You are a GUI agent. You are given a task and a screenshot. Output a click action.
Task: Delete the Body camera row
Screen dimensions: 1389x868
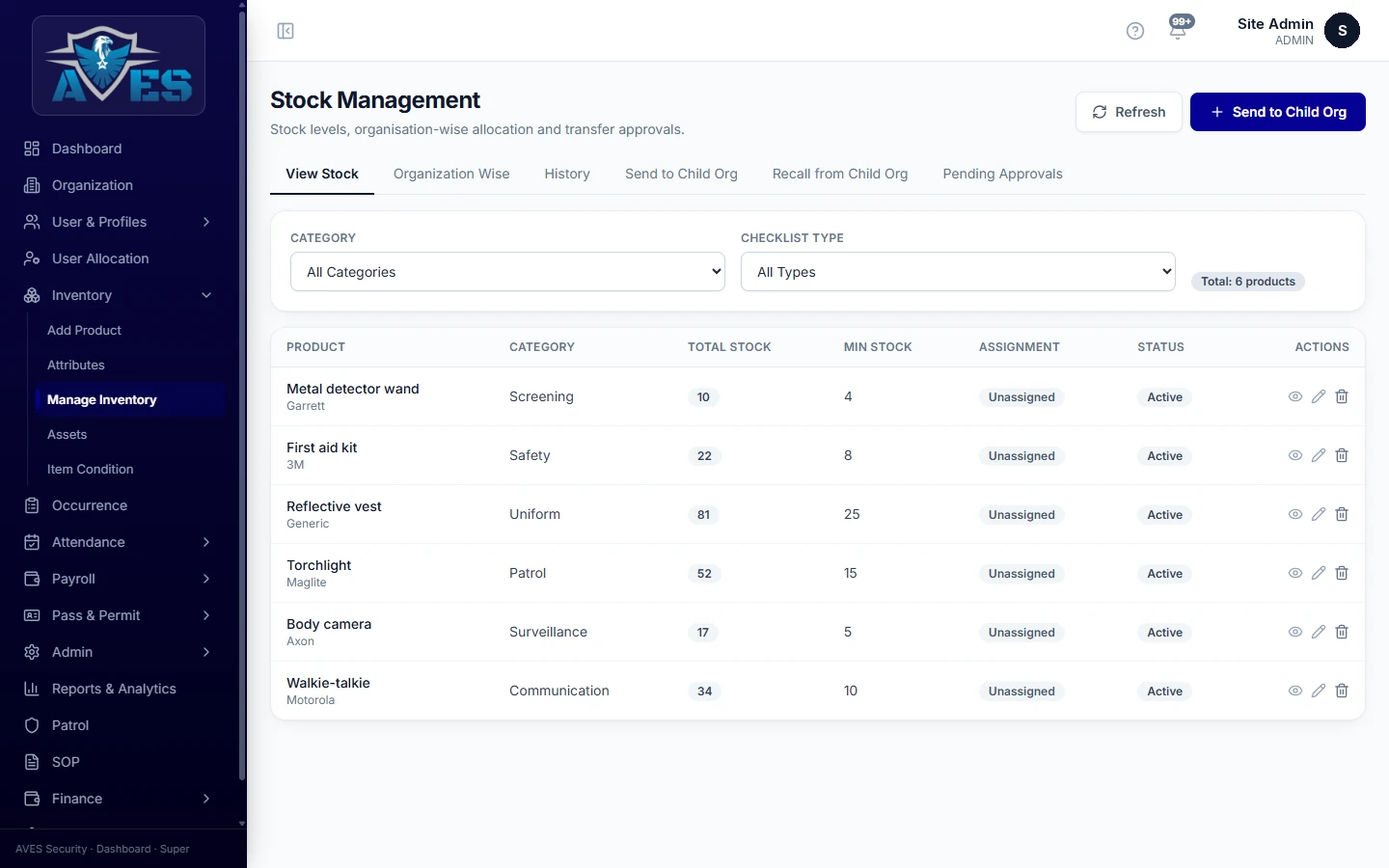1342,632
